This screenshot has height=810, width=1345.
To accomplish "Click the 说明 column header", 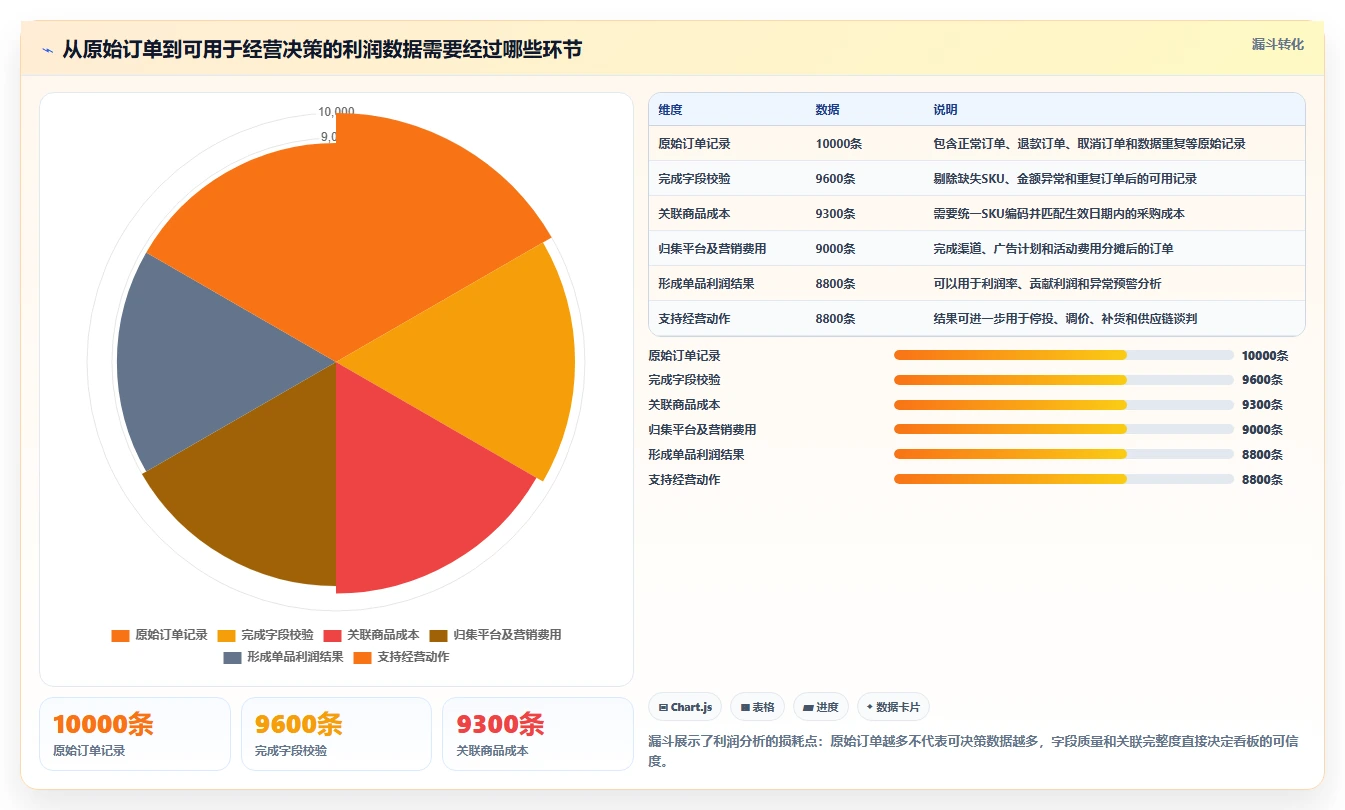I will (x=945, y=110).
